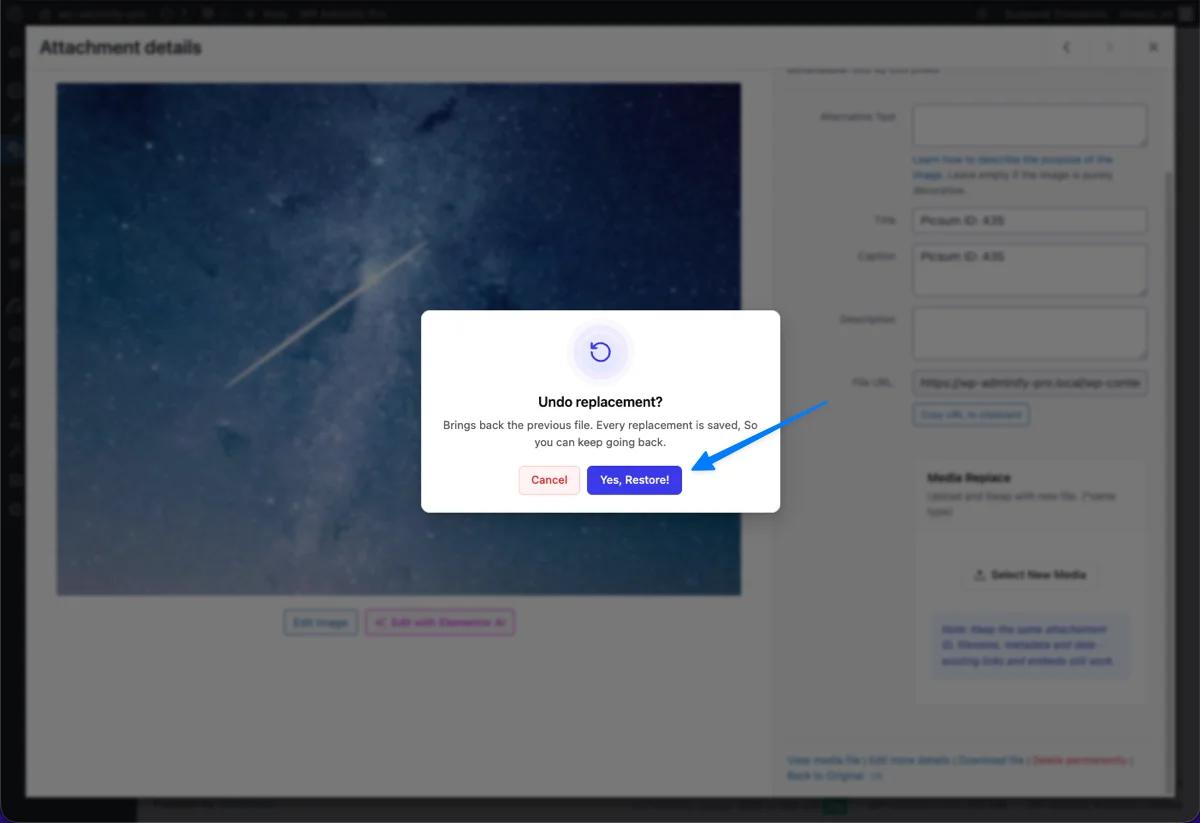Click the red Delete permanently link
The image size is (1200, 823).
1079,761
